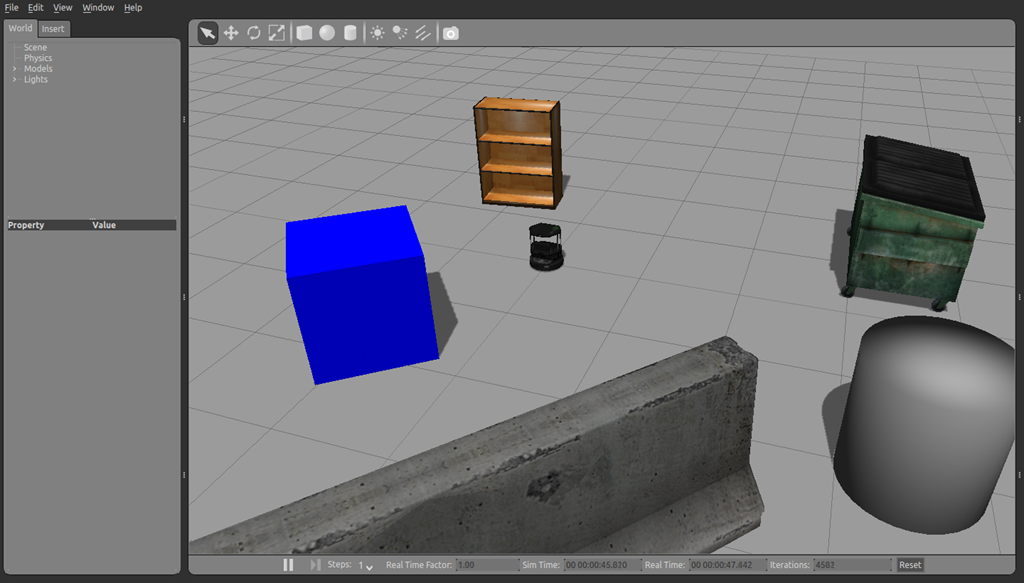Select Scene in the World tree

[x=35, y=47]
